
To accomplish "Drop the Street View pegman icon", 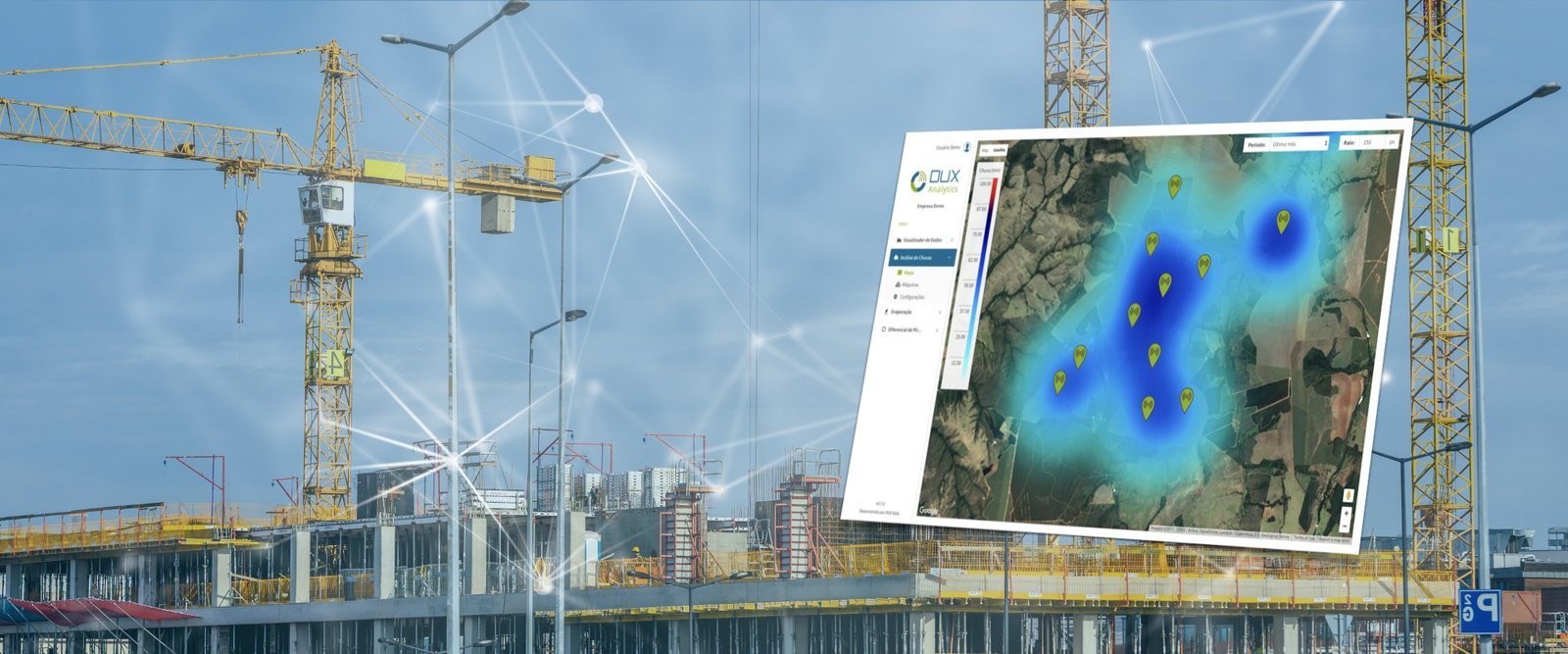I will point(1348,495).
